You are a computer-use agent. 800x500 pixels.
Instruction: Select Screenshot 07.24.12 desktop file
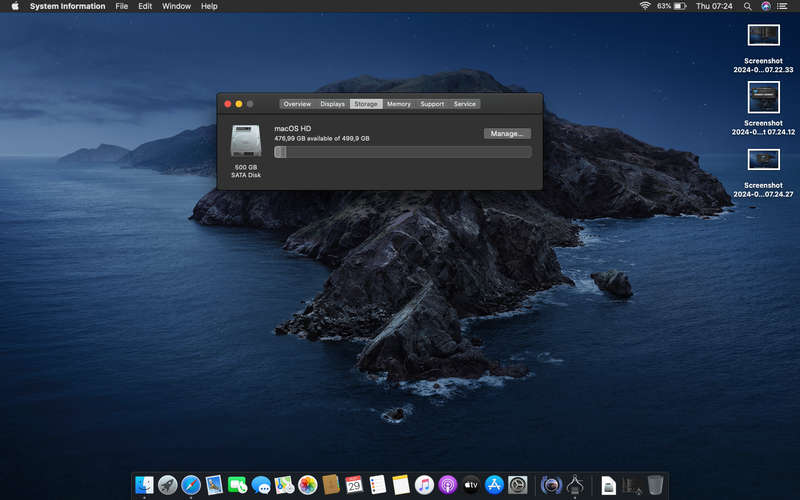(x=763, y=109)
